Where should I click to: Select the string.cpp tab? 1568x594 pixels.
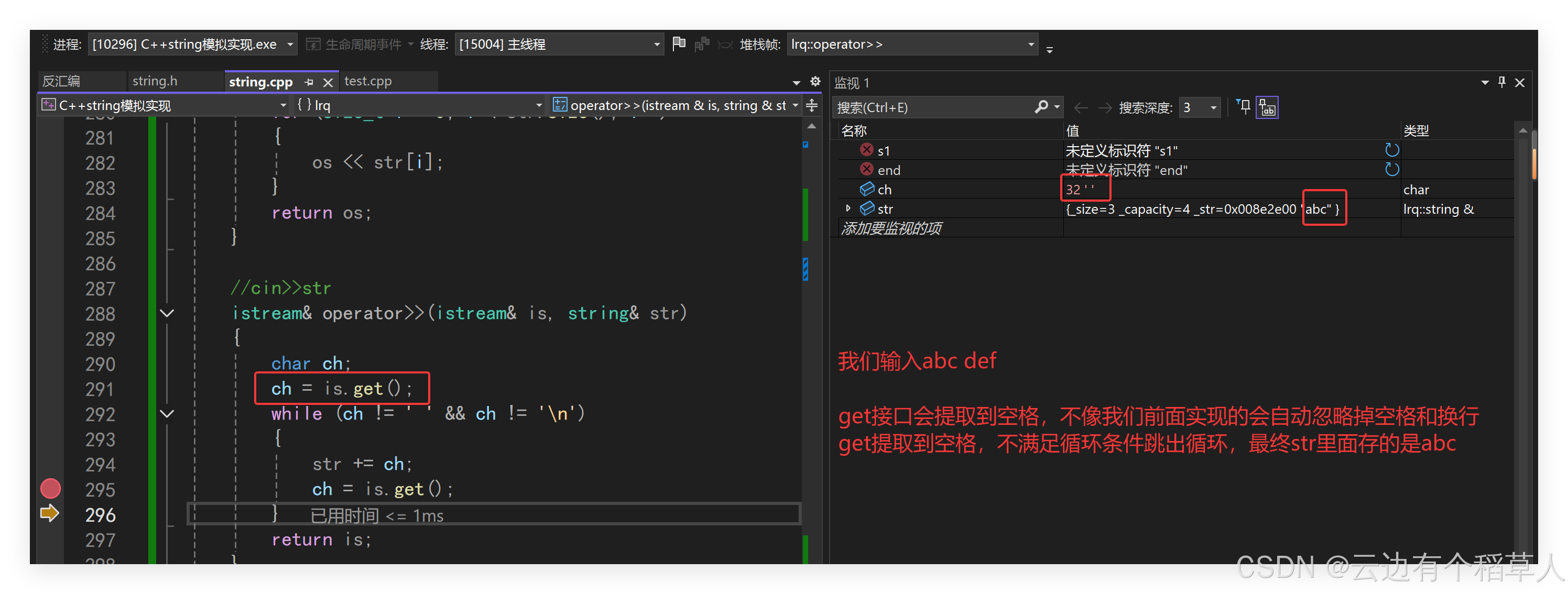click(x=260, y=82)
